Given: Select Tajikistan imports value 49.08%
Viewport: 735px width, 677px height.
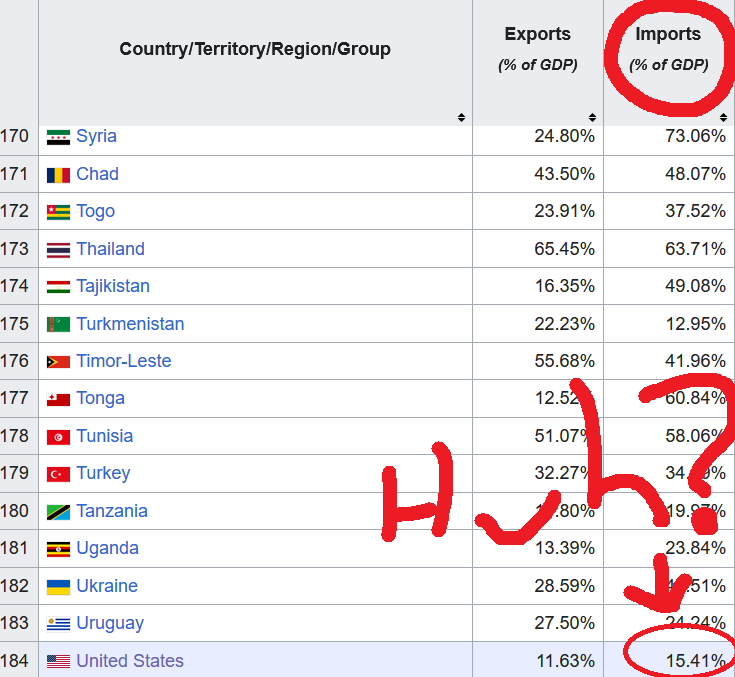Looking at the screenshot, I should tap(695, 286).
